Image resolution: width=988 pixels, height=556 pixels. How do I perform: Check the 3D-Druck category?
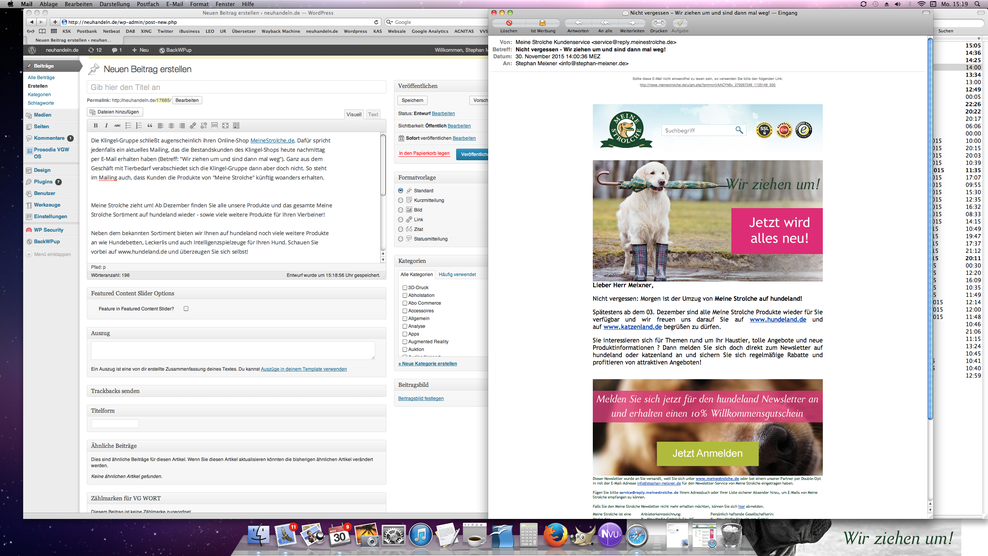(405, 287)
